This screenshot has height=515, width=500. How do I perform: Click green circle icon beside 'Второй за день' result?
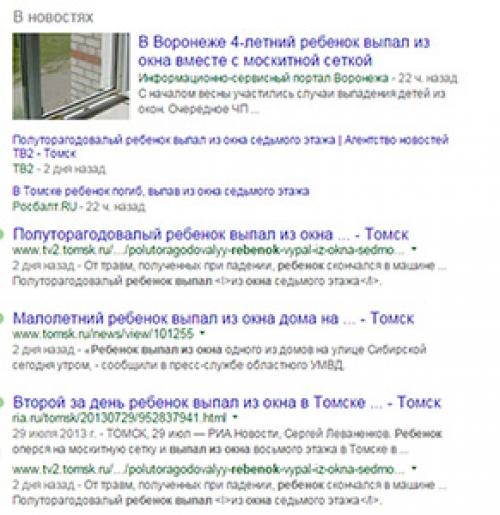1,402
